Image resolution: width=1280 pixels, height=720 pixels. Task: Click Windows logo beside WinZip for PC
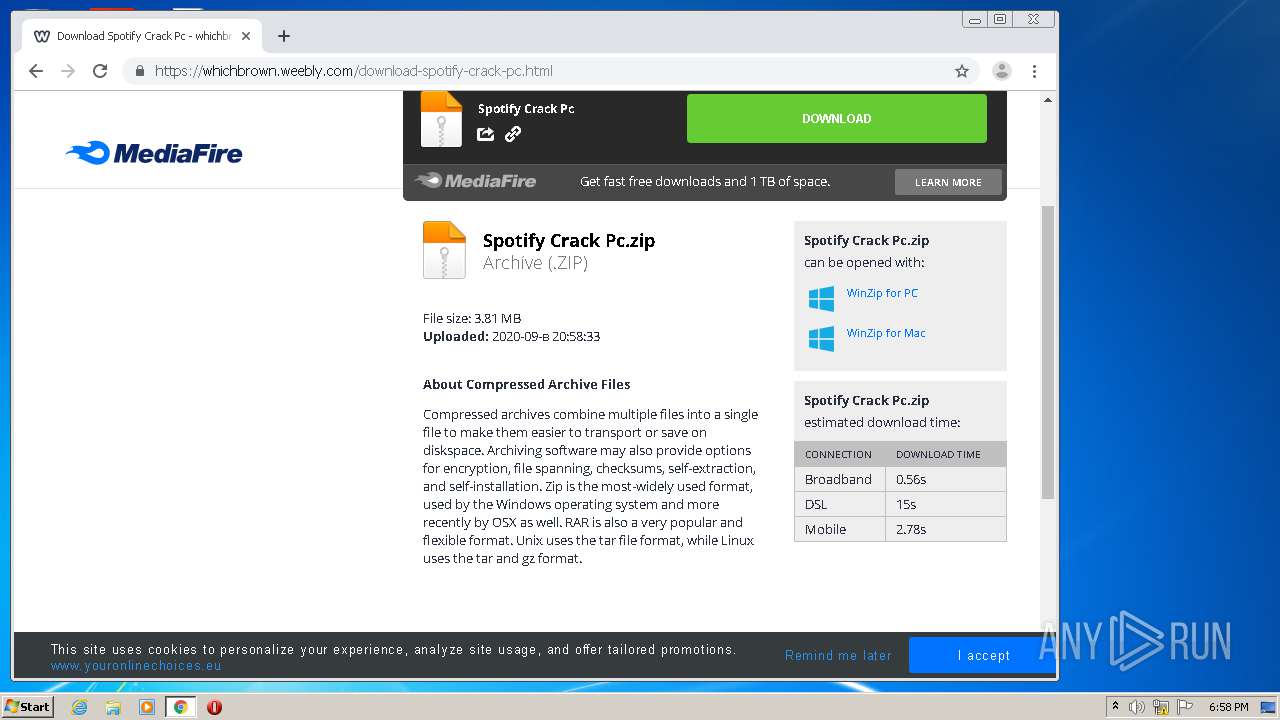click(821, 298)
